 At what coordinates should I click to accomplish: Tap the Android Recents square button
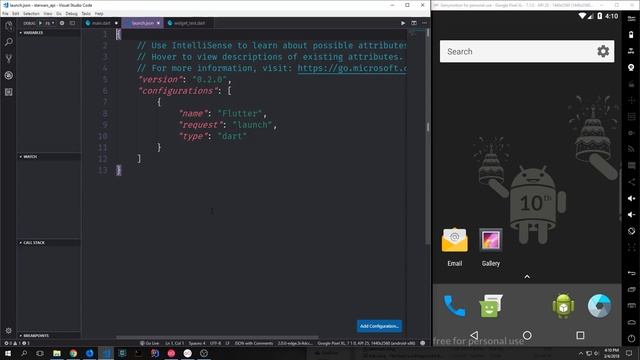[580, 335]
